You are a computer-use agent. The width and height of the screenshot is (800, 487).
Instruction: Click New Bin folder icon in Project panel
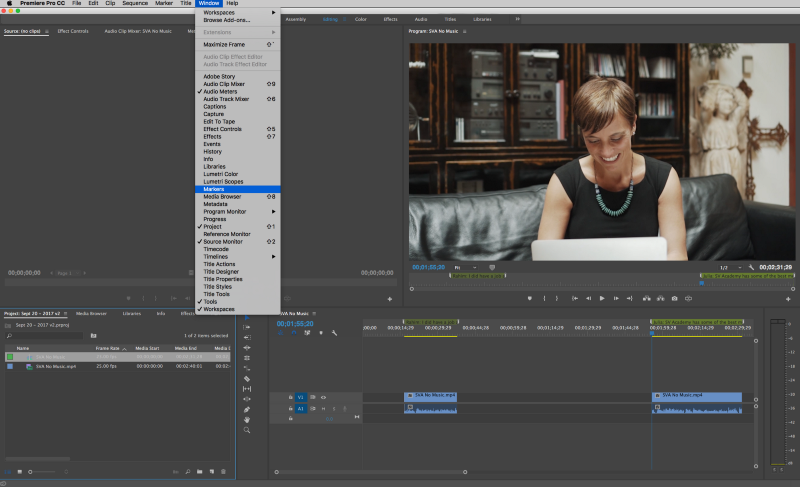tap(199, 472)
